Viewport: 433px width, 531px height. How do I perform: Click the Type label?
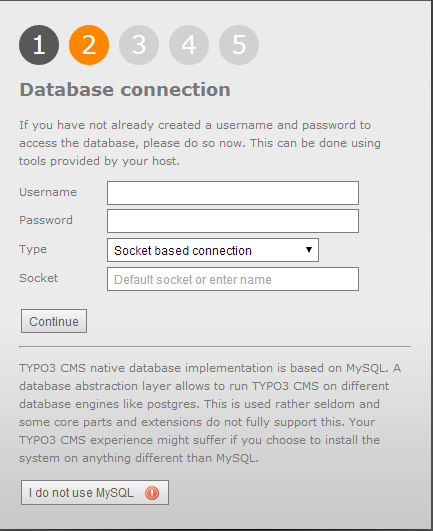point(33,250)
